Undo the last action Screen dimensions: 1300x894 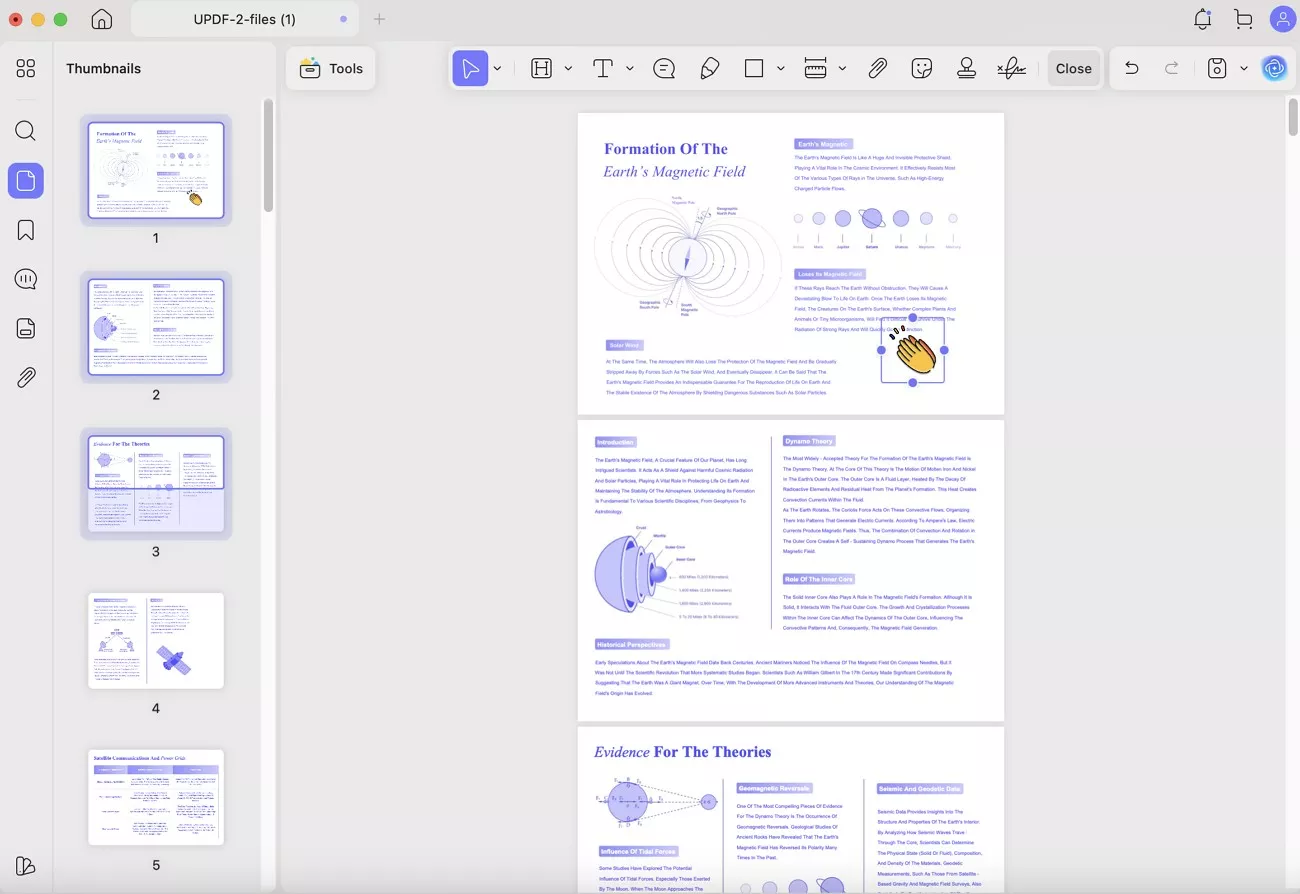point(1132,68)
